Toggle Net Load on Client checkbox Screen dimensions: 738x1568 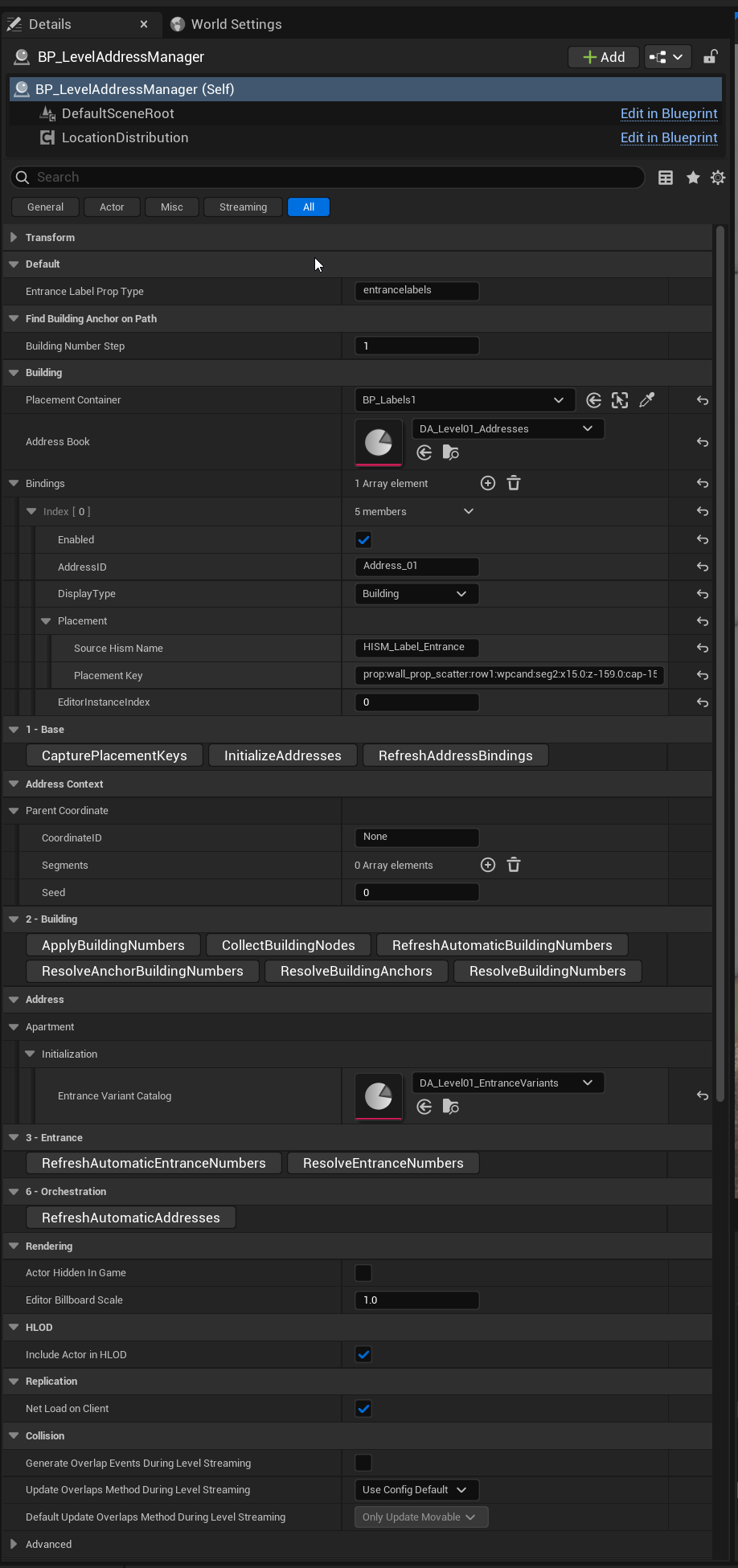363,1409
